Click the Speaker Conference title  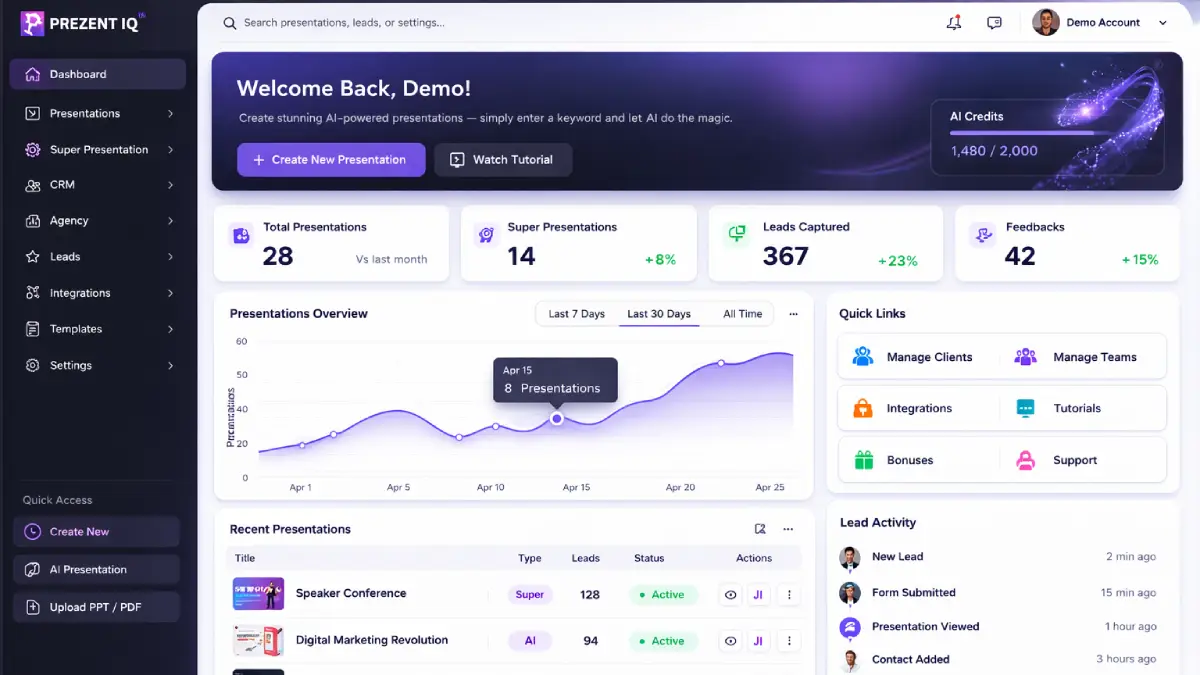(x=351, y=593)
